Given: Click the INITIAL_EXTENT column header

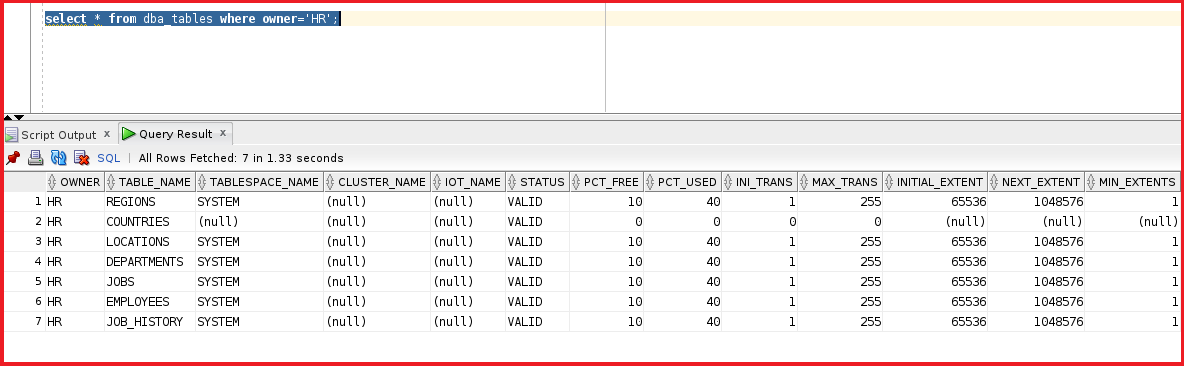Looking at the screenshot, I should [935, 182].
